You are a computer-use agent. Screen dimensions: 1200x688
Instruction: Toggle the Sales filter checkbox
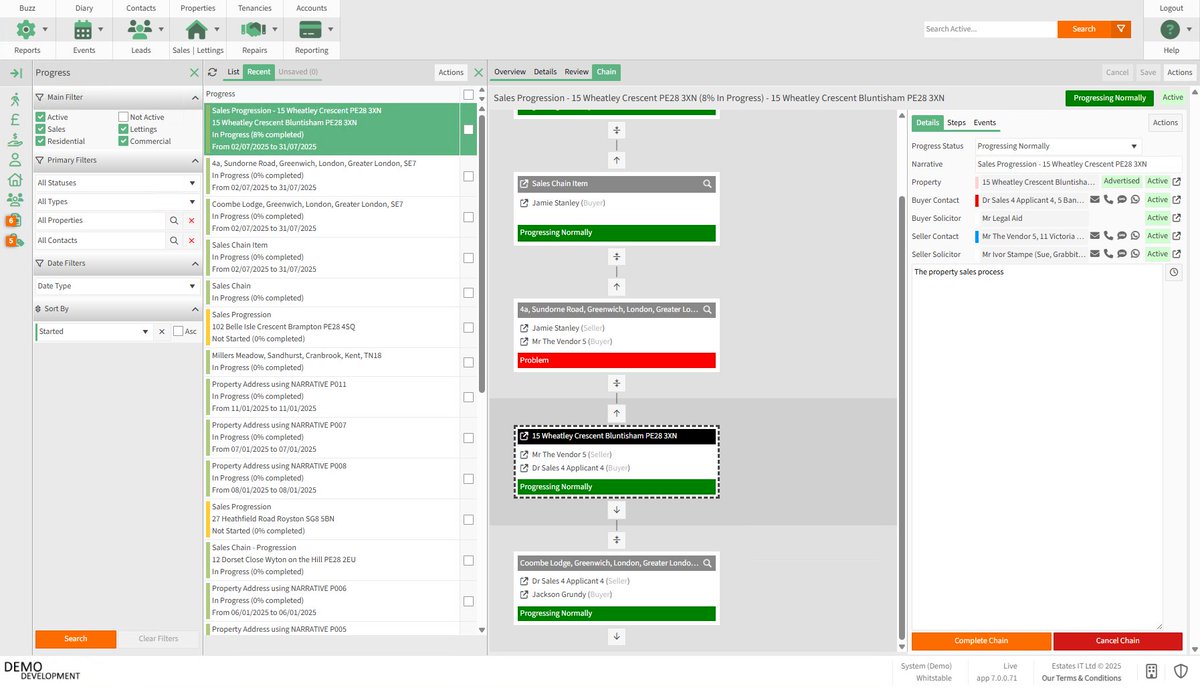coord(41,129)
